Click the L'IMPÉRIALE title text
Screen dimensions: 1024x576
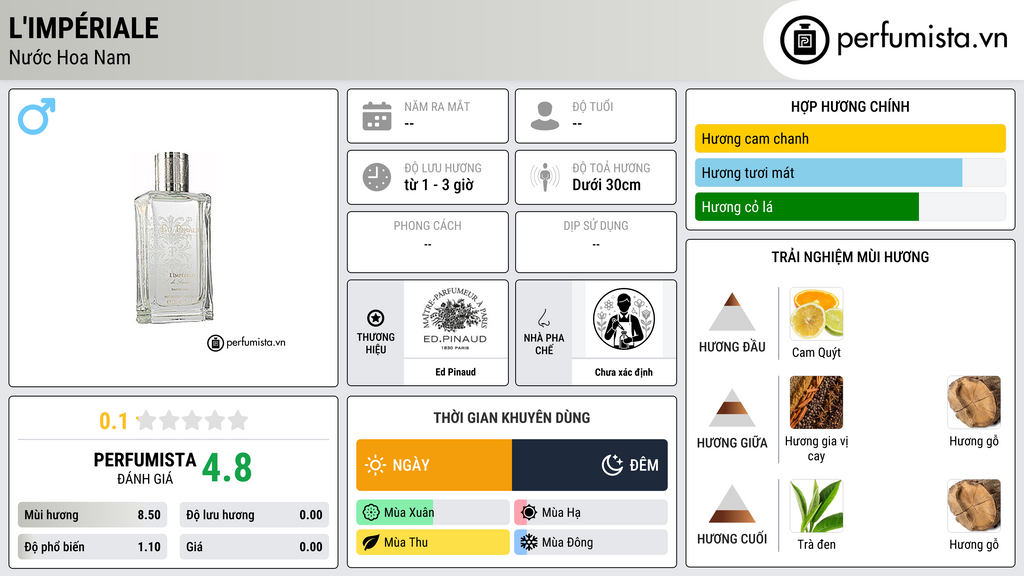(x=84, y=28)
